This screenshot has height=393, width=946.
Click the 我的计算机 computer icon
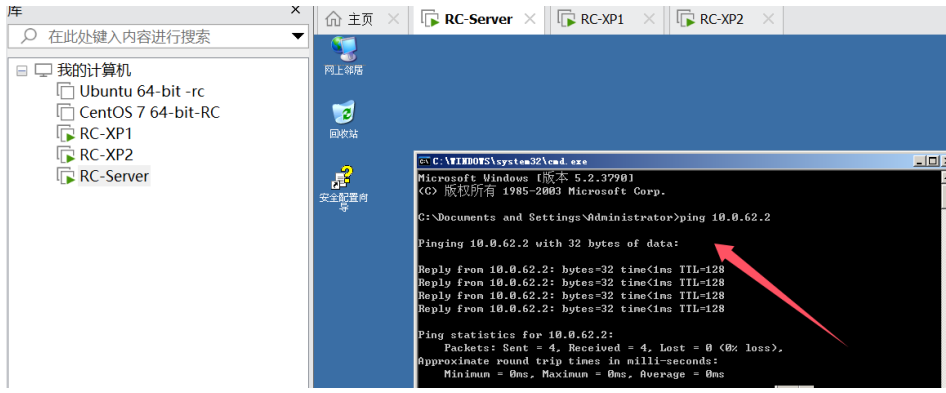pos(43,71)
